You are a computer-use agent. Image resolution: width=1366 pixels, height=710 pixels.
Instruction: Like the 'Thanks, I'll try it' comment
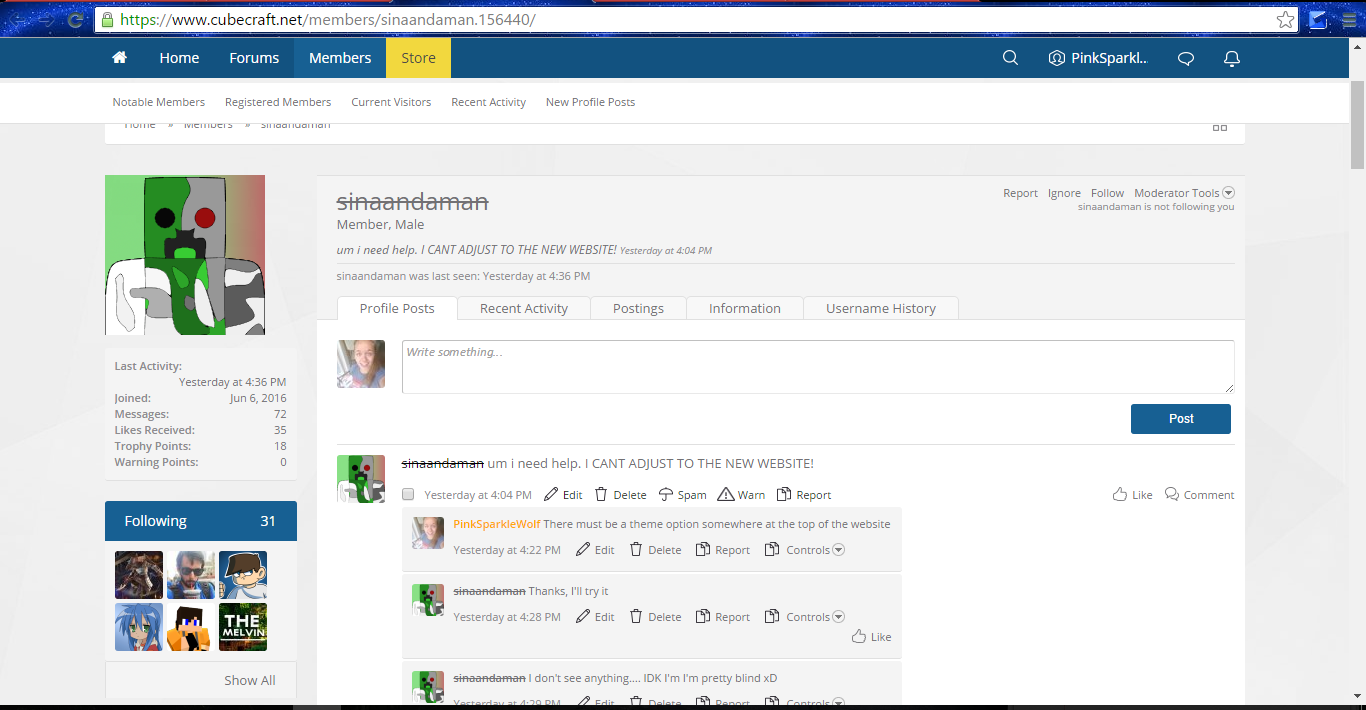pyautogui.click(x=871, y=637)
